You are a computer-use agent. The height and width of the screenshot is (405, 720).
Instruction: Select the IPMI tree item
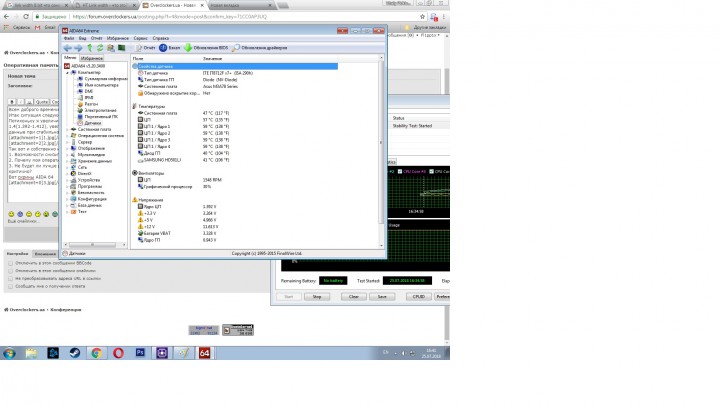pyautogui.click(x=85, y=98)
